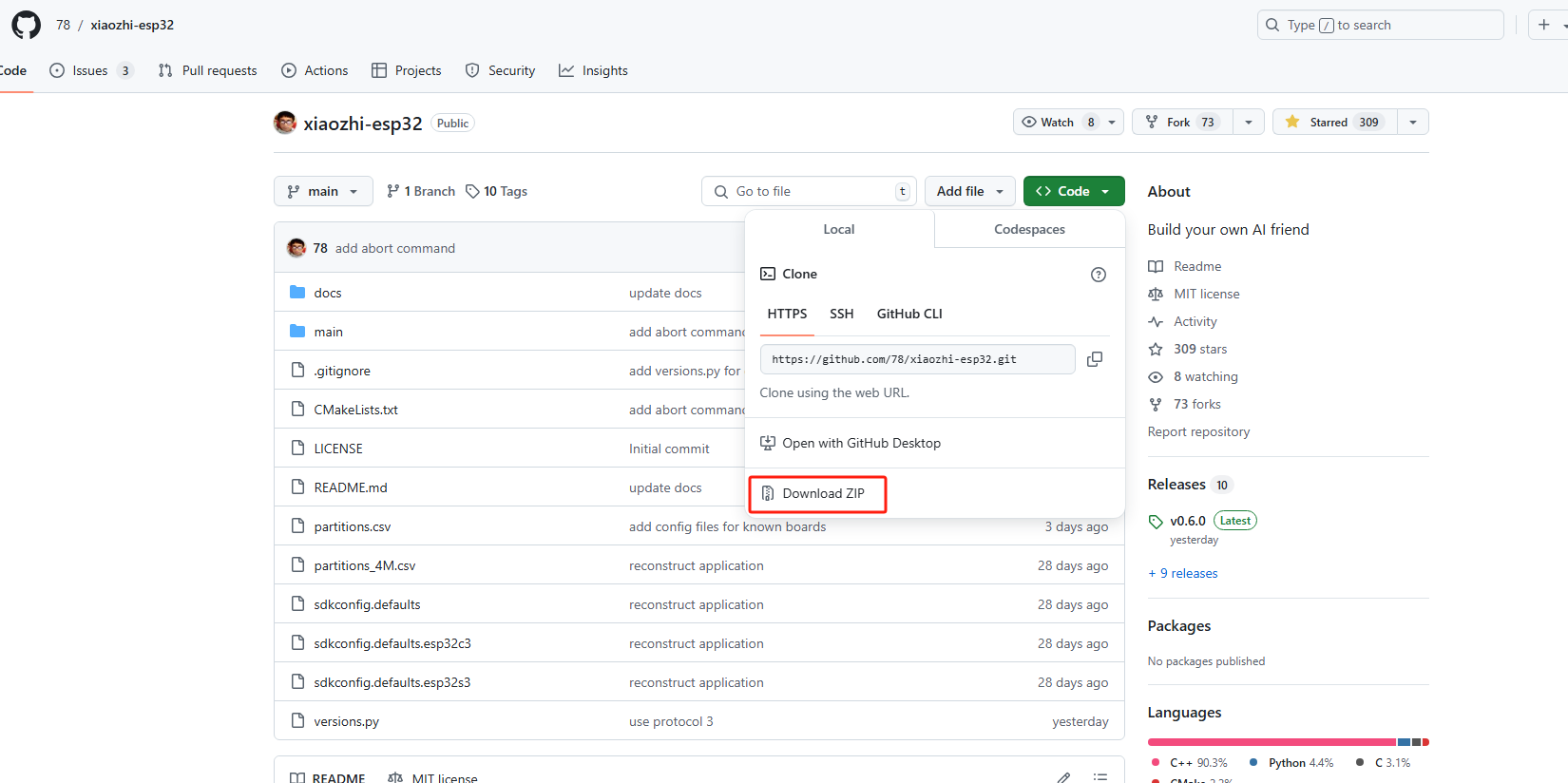The width and height of the screenshot is (1568, 783).
Task: Open the + 9 releases link
Action: tap(1183, 573)
